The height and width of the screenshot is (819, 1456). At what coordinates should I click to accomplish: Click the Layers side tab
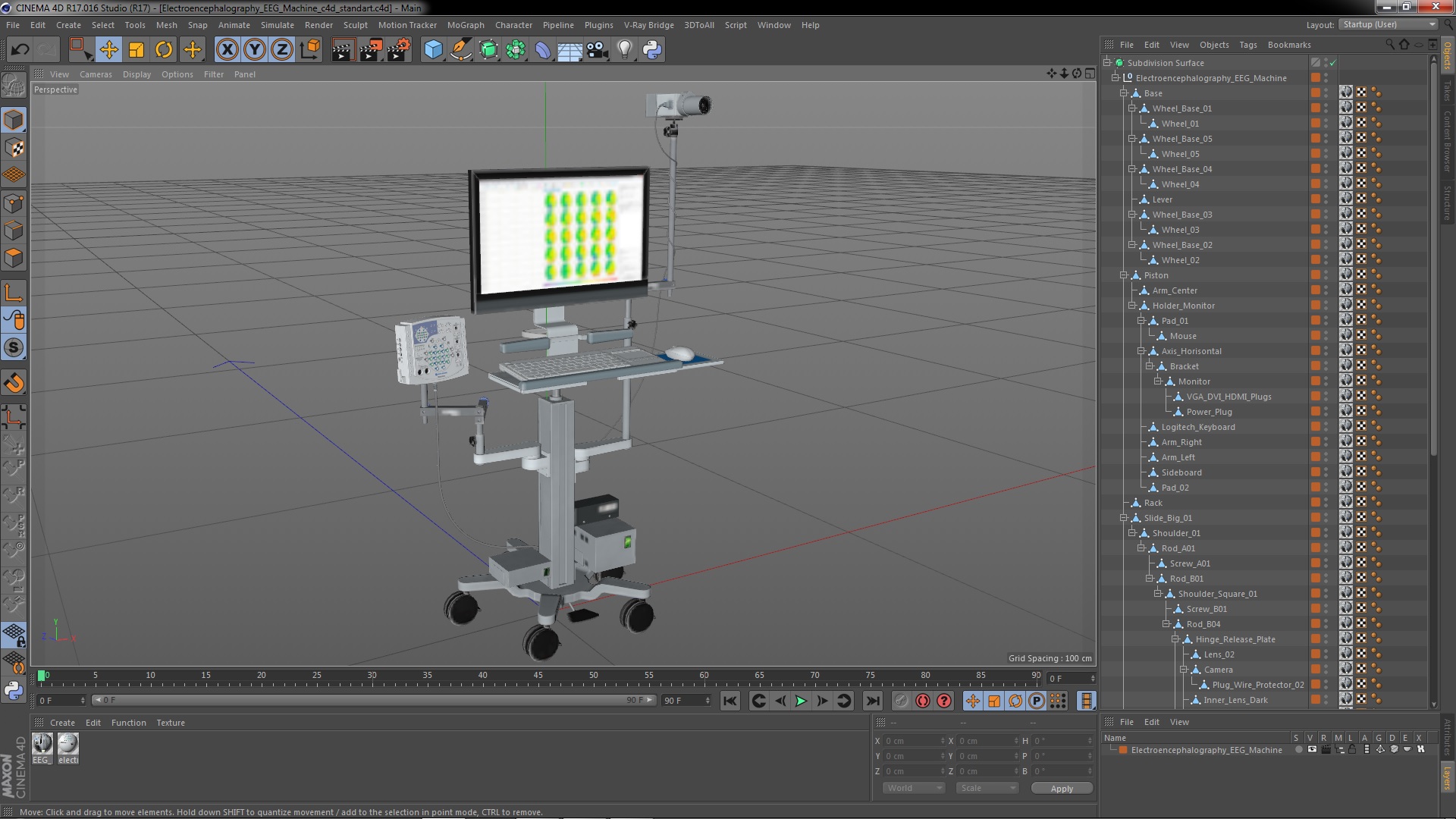coord(1448,778)
